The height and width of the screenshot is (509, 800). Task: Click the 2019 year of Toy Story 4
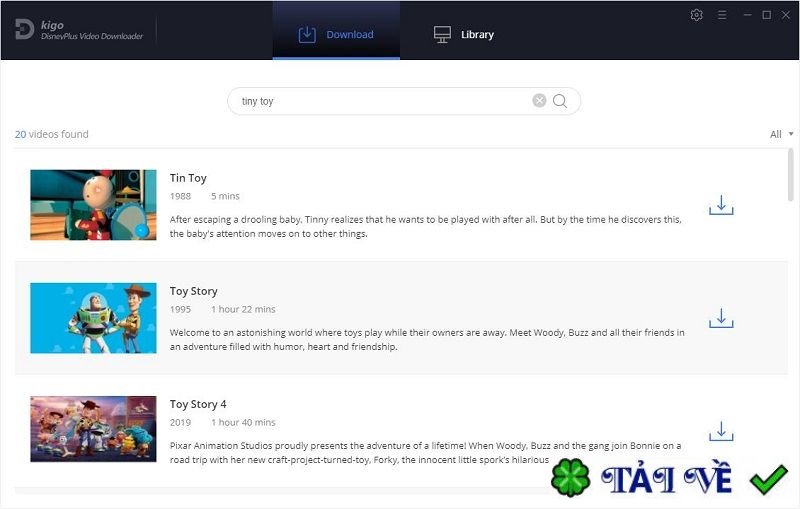coord(180,423)
